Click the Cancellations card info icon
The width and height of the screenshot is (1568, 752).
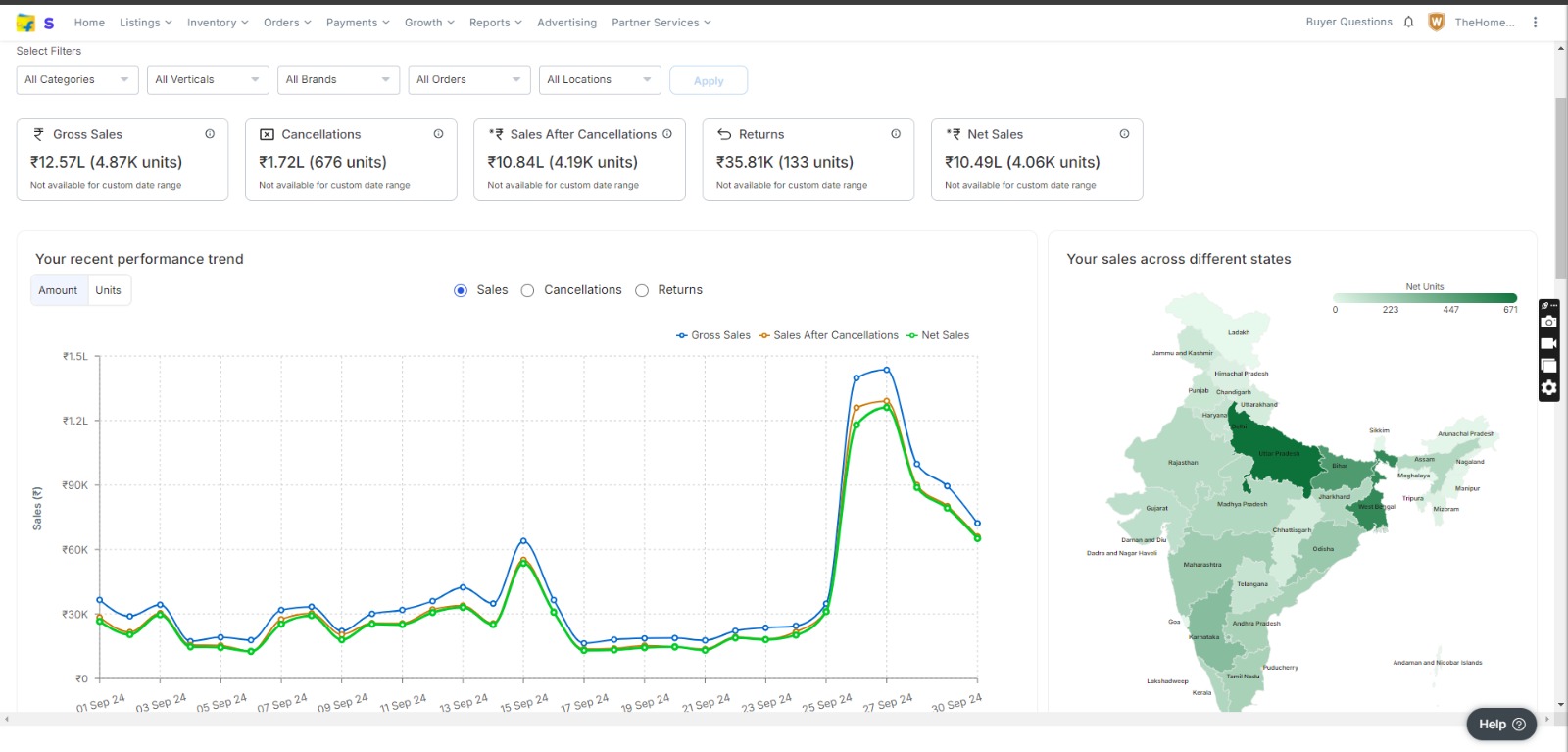click(x=438, y=134)
